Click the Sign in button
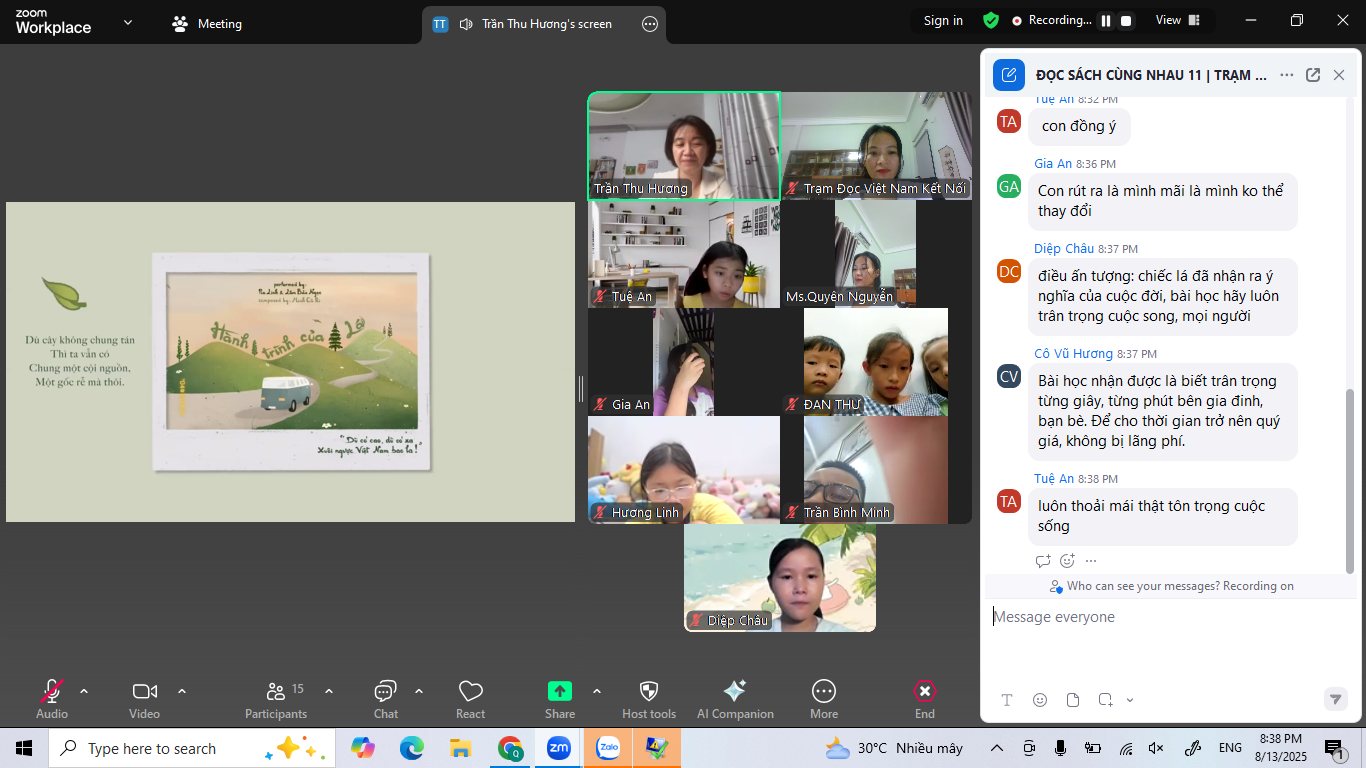The height and width of the screenshot is (768, 1366). click(x=943, y=21)
